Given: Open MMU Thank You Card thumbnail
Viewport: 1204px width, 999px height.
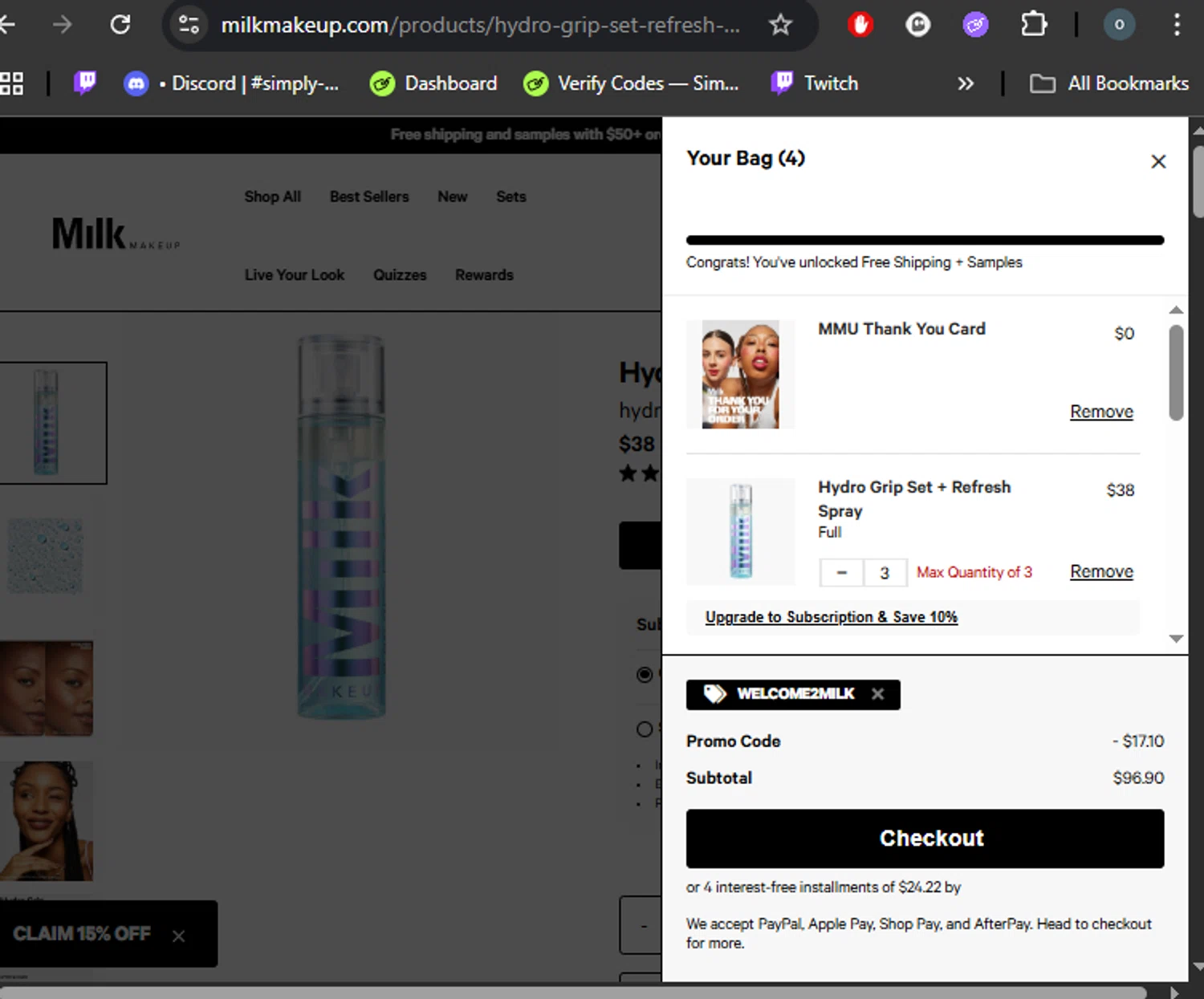Looking at the screenshot, I should 740,375.
